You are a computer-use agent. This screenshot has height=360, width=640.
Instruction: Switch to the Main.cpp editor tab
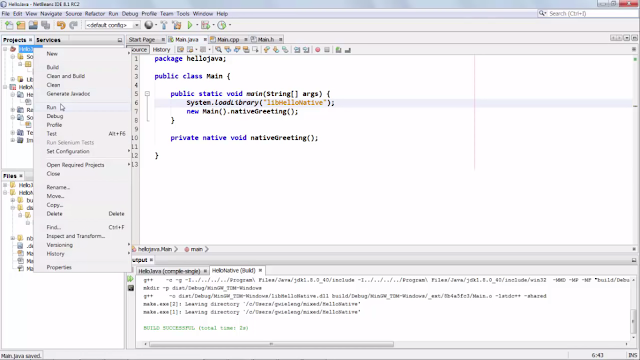(x=228, y=40)
